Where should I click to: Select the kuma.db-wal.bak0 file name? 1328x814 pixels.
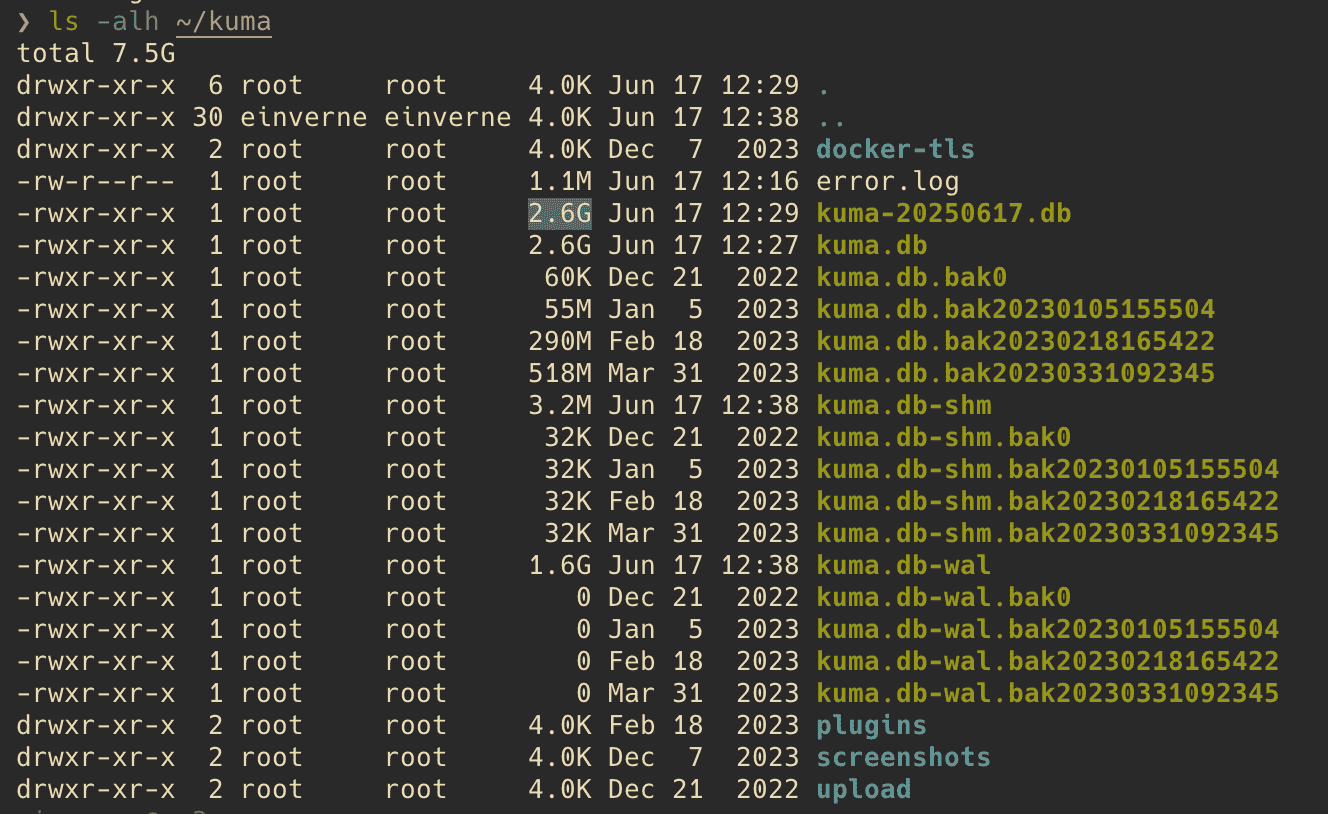(x=943, y=598)
